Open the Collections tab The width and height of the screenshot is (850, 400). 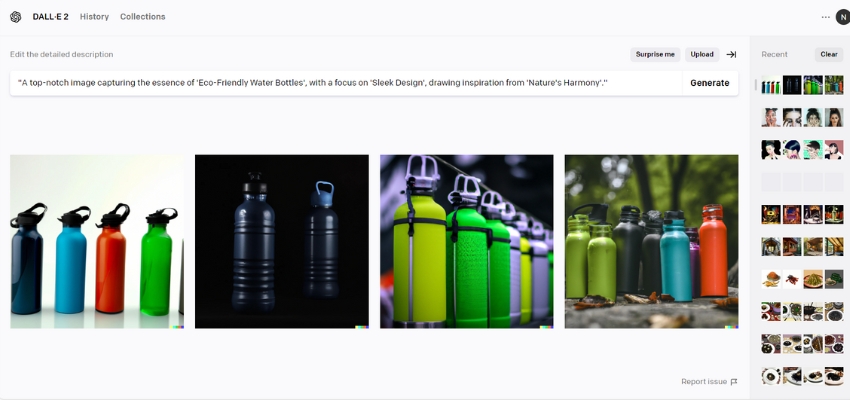click(143, 17)
